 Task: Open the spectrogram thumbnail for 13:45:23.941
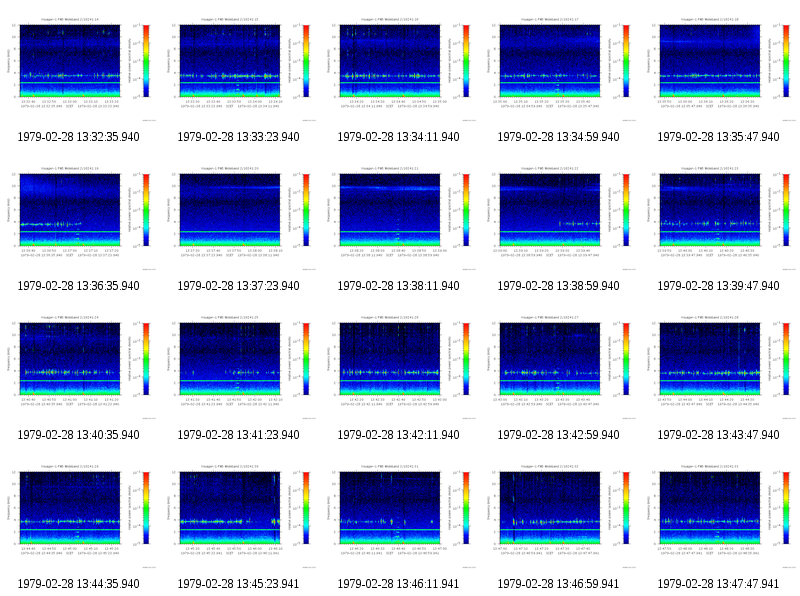pyautogui.click(x=238, y=516)
